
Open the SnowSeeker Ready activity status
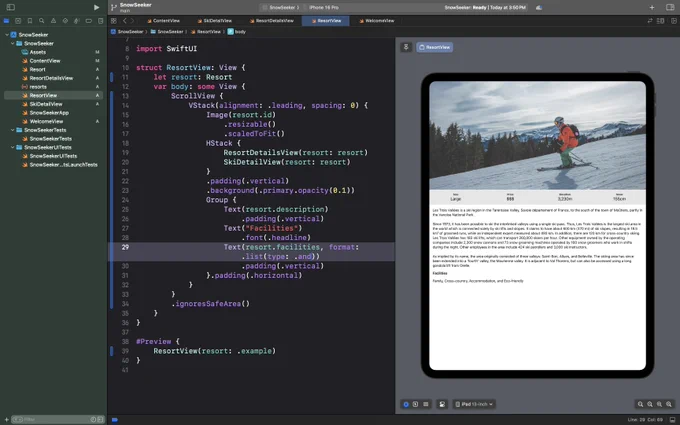pyautogui.click(x=485, y=7)
